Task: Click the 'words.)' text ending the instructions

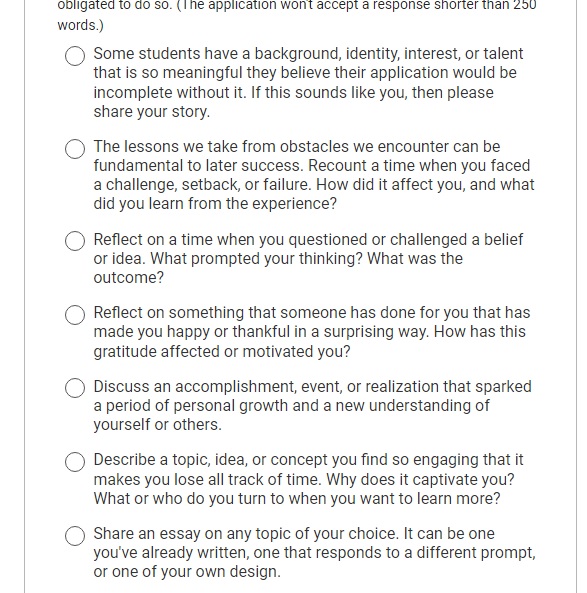Action: tap(81, 25)
